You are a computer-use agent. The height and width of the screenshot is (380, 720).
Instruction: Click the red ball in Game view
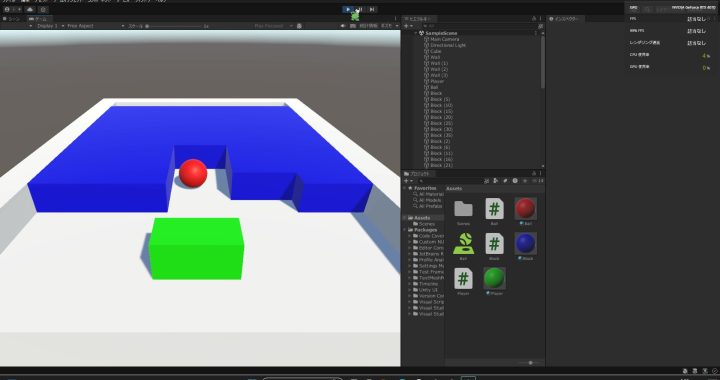193,173
